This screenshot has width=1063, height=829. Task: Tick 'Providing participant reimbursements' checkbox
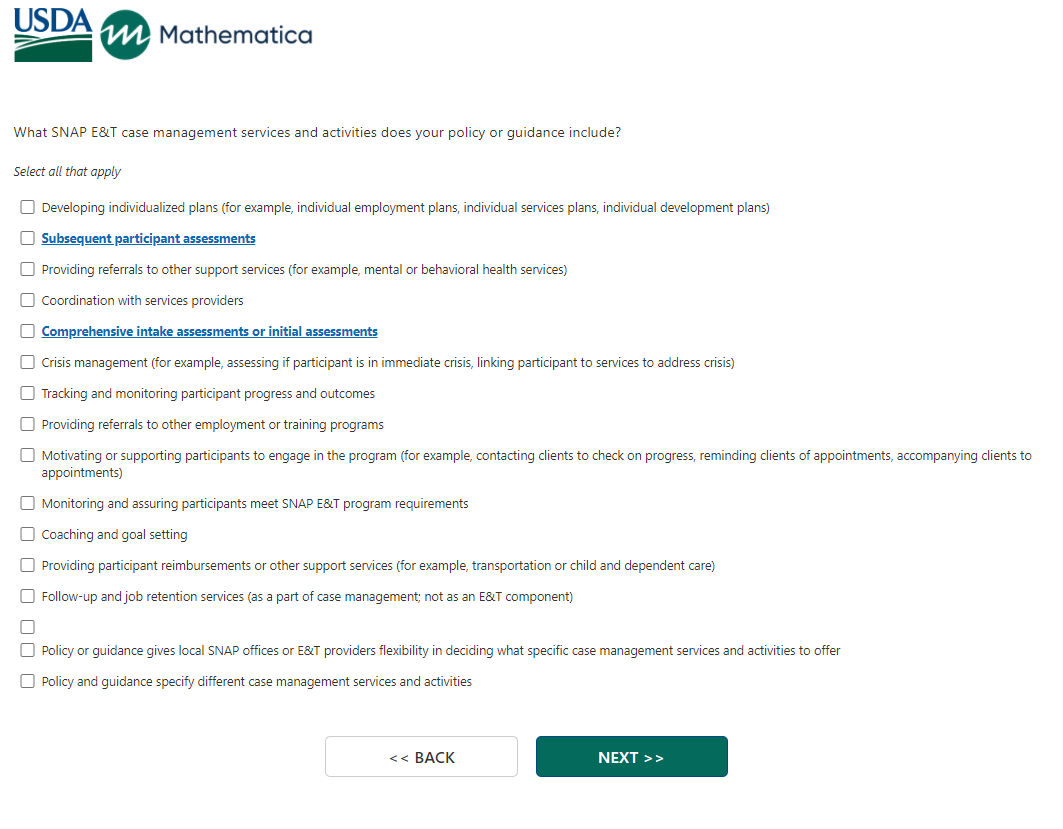(x=28, y=566)
